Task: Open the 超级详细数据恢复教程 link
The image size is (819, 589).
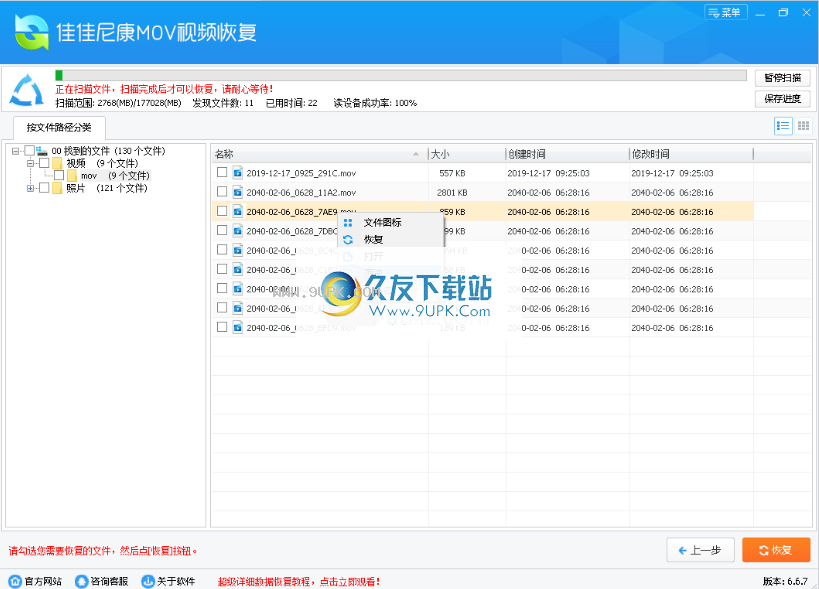Action: pyautogui.click(x=299, y=581)
